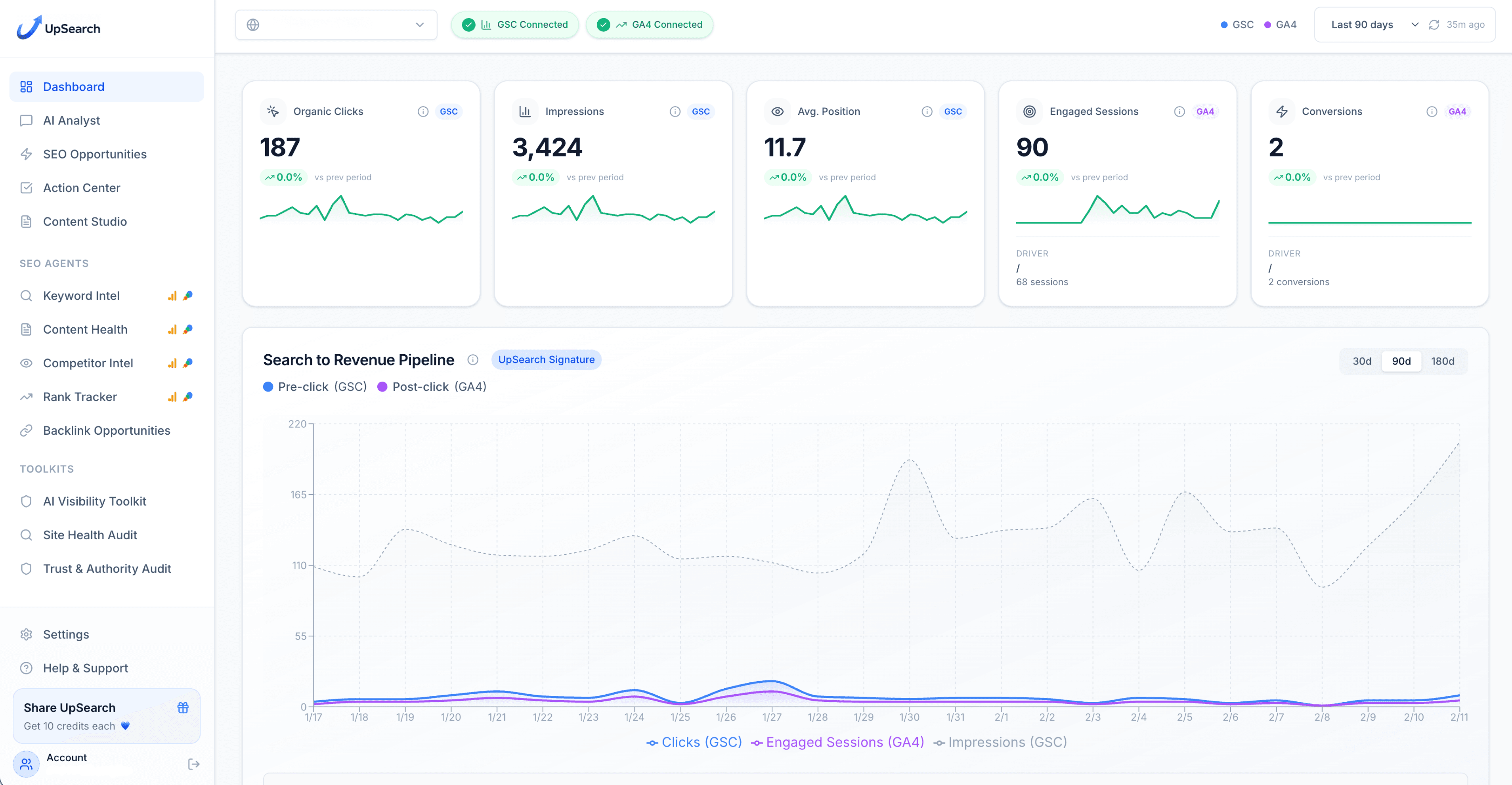Click the gift icon in Share UpSearch
The width and height of the screenshot is (1512, 785).
click(x=183, y=708)
